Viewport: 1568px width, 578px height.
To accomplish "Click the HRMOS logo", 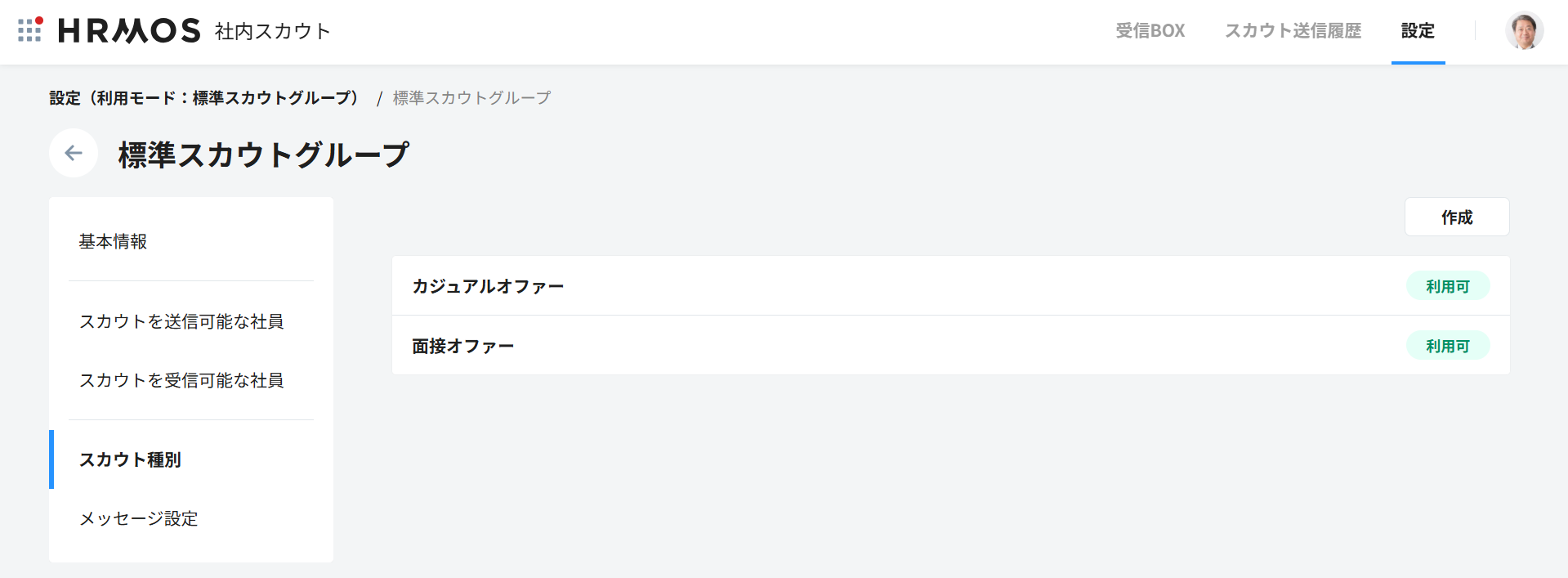I will tap(129, 31).
